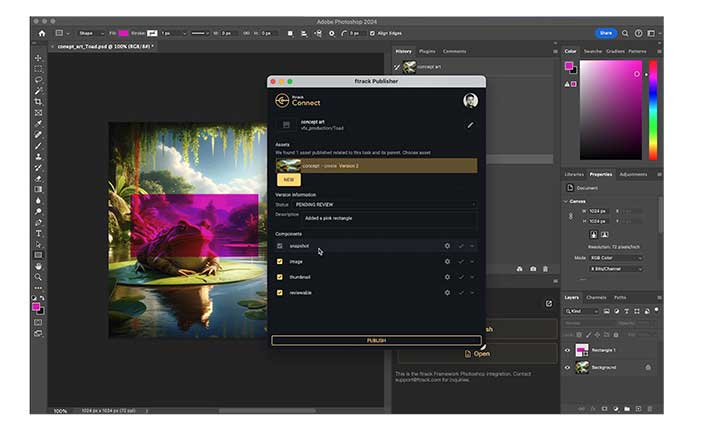715x429 pixels.
Task: Open settings gear for snapshot component
Action: point(447,246)
